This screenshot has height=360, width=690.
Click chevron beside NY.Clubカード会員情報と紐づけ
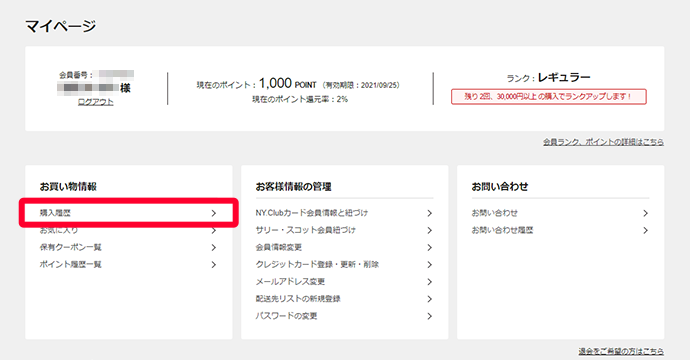point(429,213)
